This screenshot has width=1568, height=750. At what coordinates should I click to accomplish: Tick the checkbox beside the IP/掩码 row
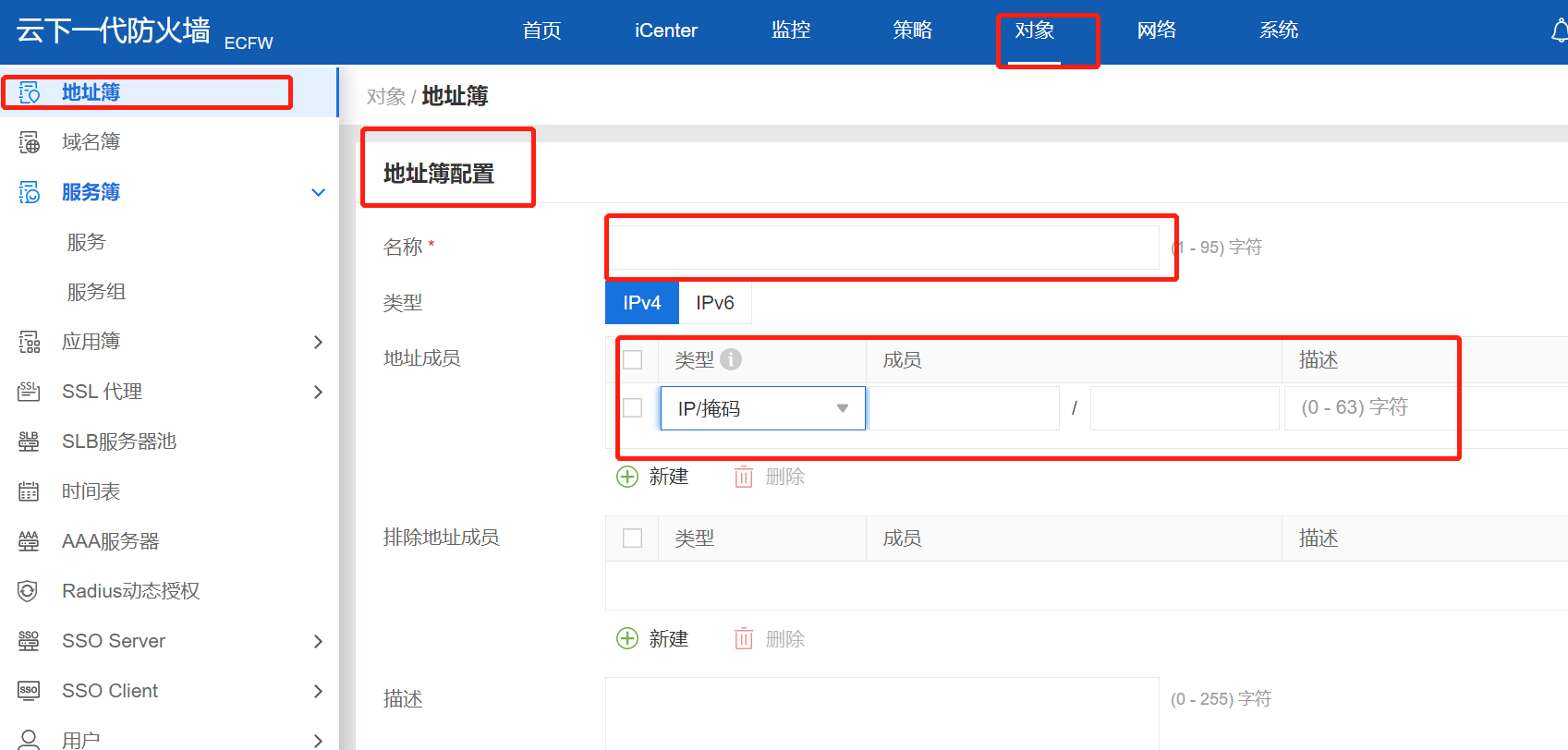633,407
